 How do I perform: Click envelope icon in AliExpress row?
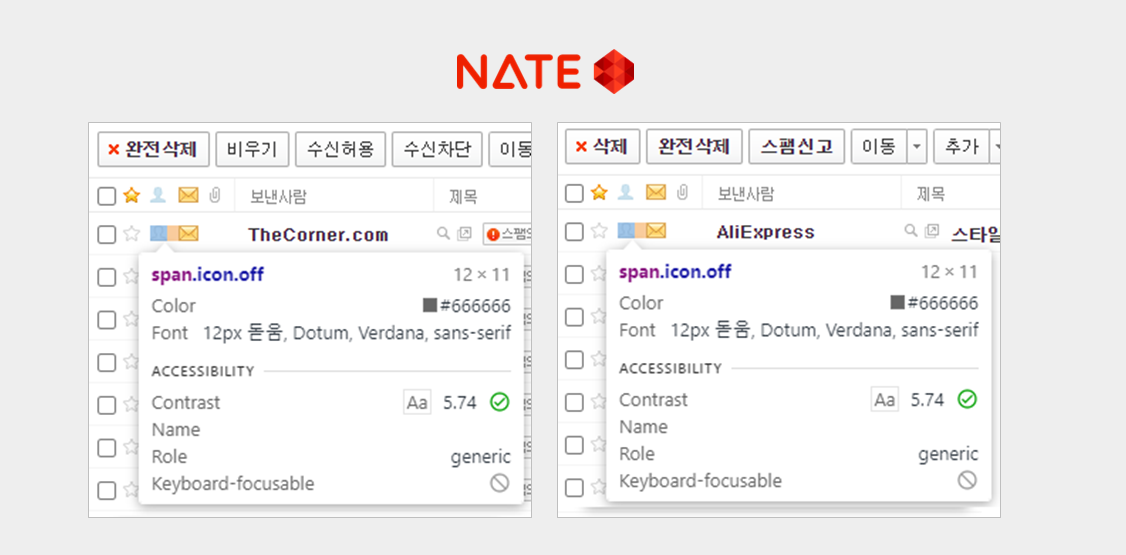click(656, 230)
